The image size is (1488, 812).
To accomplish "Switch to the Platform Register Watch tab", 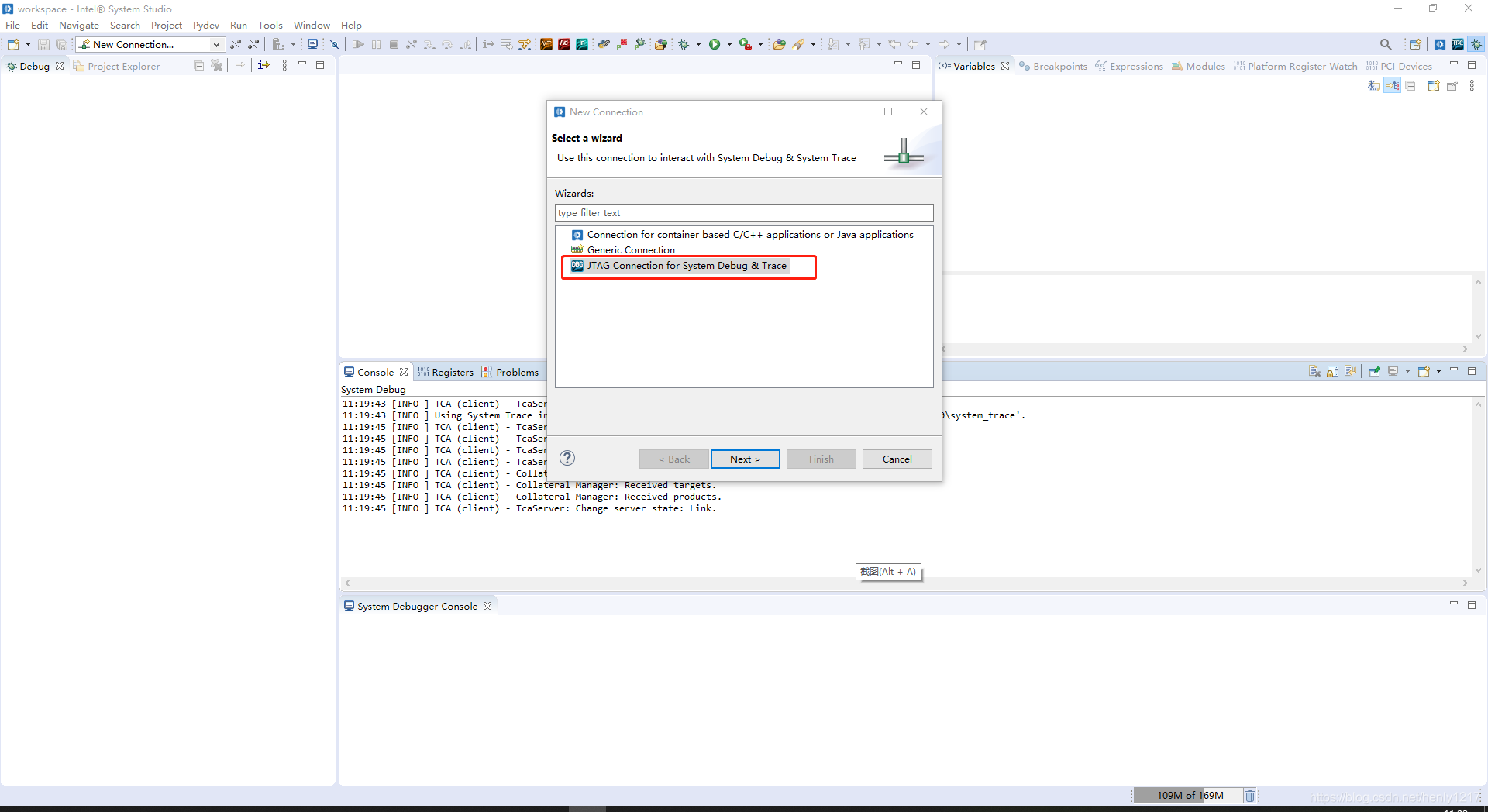I will pos(1296,66).
